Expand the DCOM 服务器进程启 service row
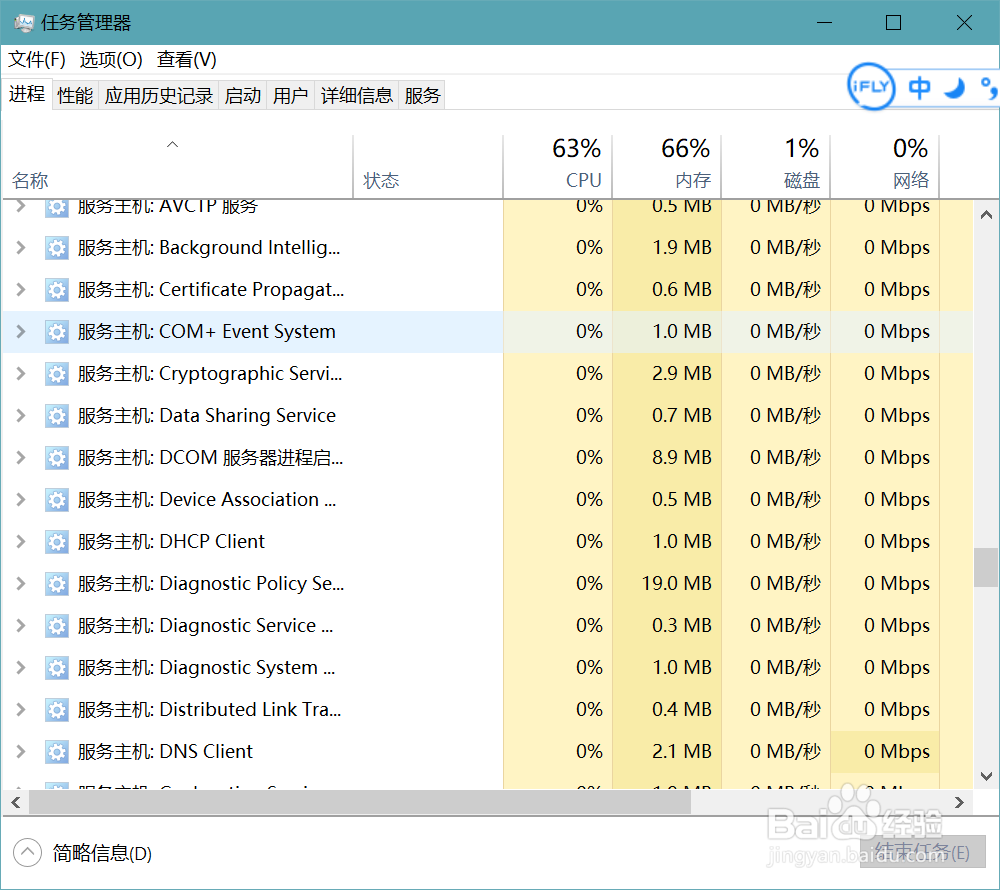This screenshot has width=1000, height=890. pos(20,457)
